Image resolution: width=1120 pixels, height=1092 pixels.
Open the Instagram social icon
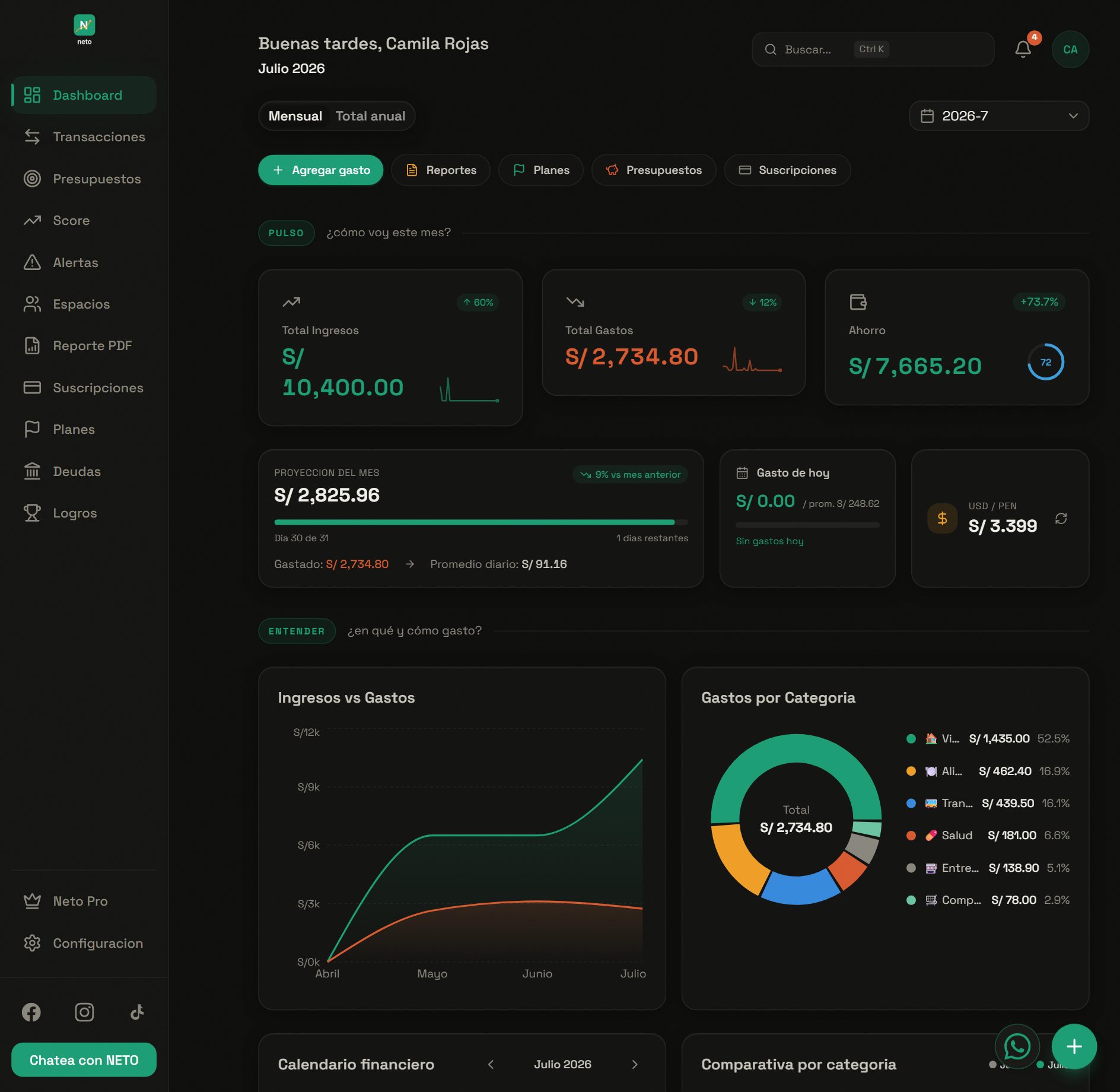[84, 1012]
